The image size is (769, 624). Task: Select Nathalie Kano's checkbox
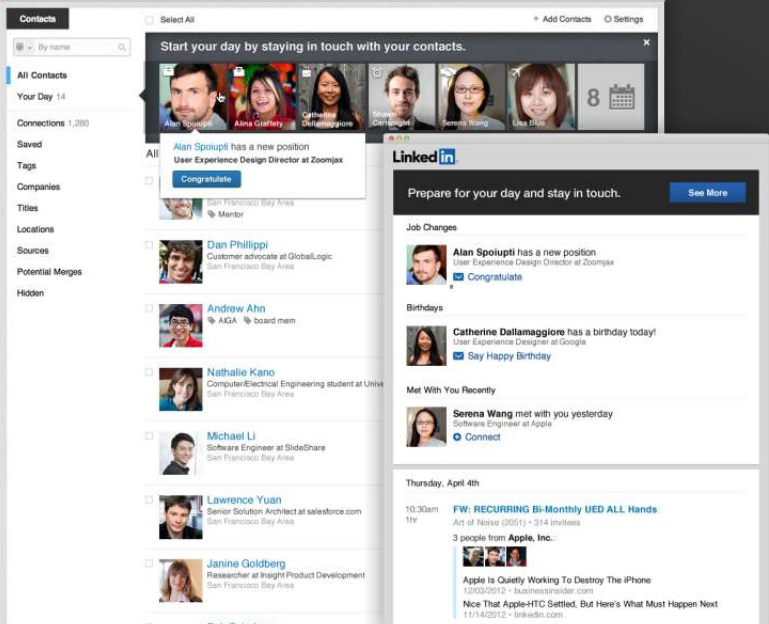149,372
